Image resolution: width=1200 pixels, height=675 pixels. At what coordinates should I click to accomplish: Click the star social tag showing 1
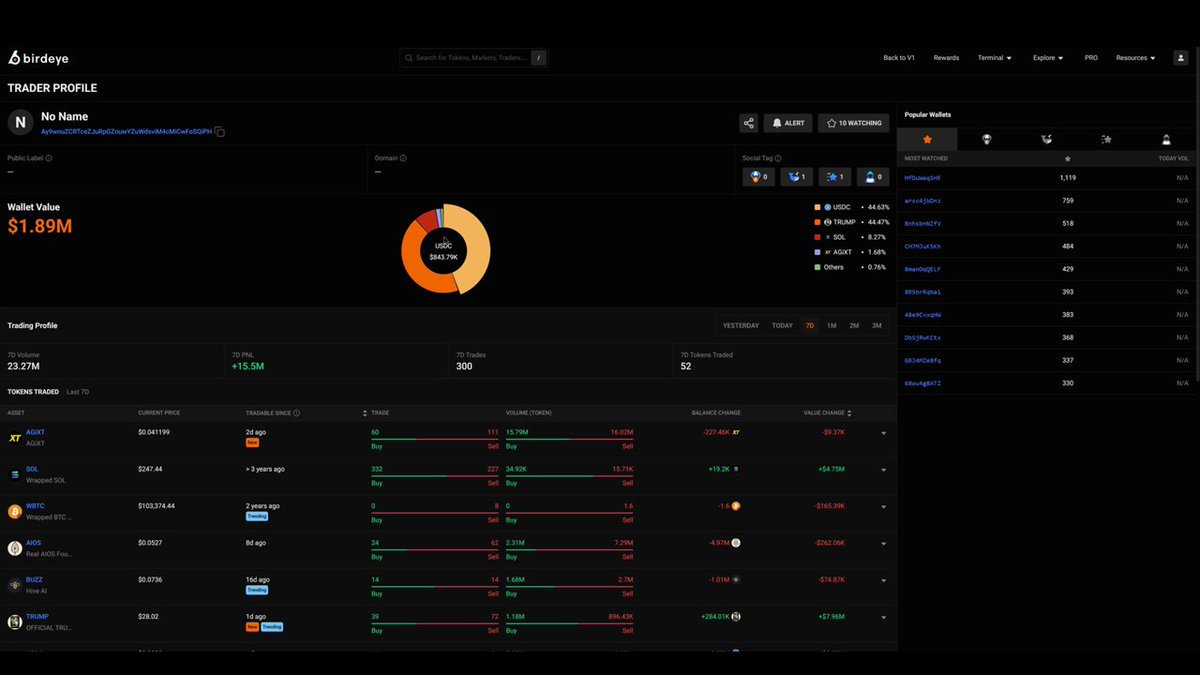click(x=835, y=177)
